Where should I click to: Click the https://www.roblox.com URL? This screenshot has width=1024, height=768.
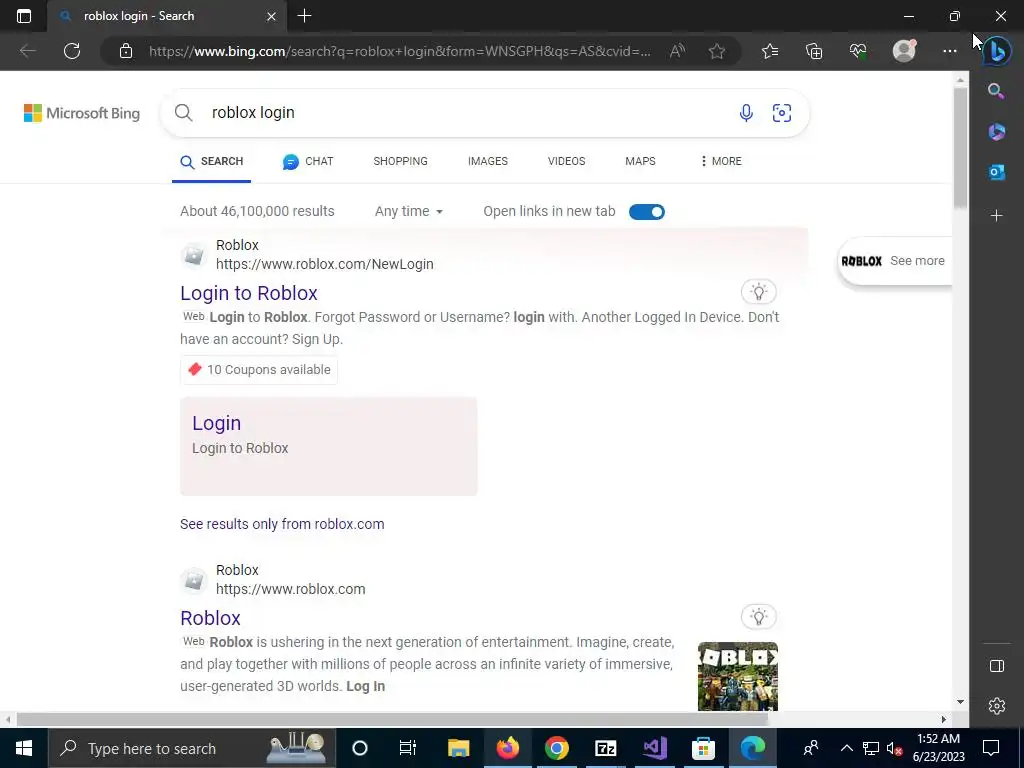291,588
